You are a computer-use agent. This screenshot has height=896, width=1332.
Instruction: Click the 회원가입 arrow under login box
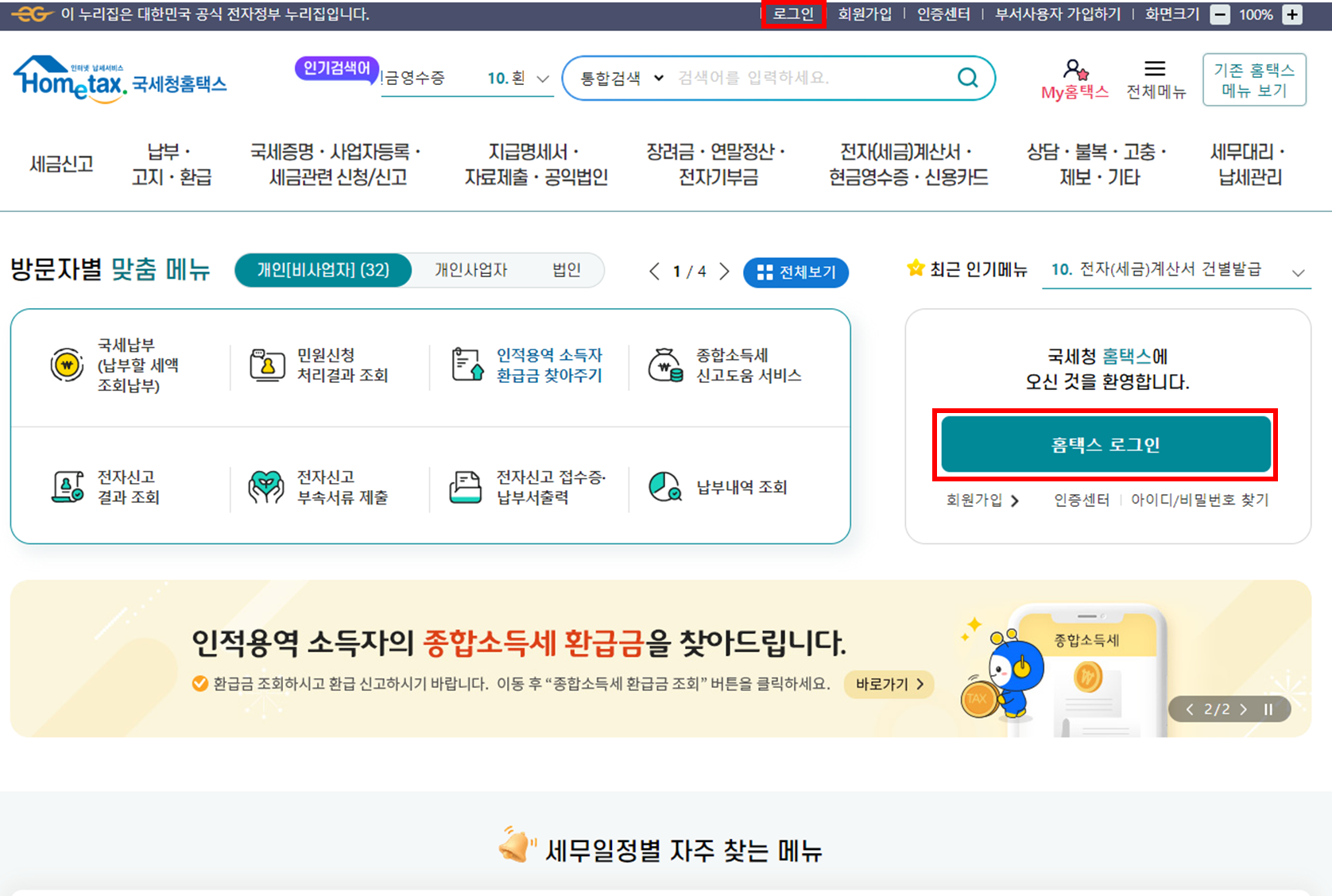pyautogui.click(x=1015, y=500)
